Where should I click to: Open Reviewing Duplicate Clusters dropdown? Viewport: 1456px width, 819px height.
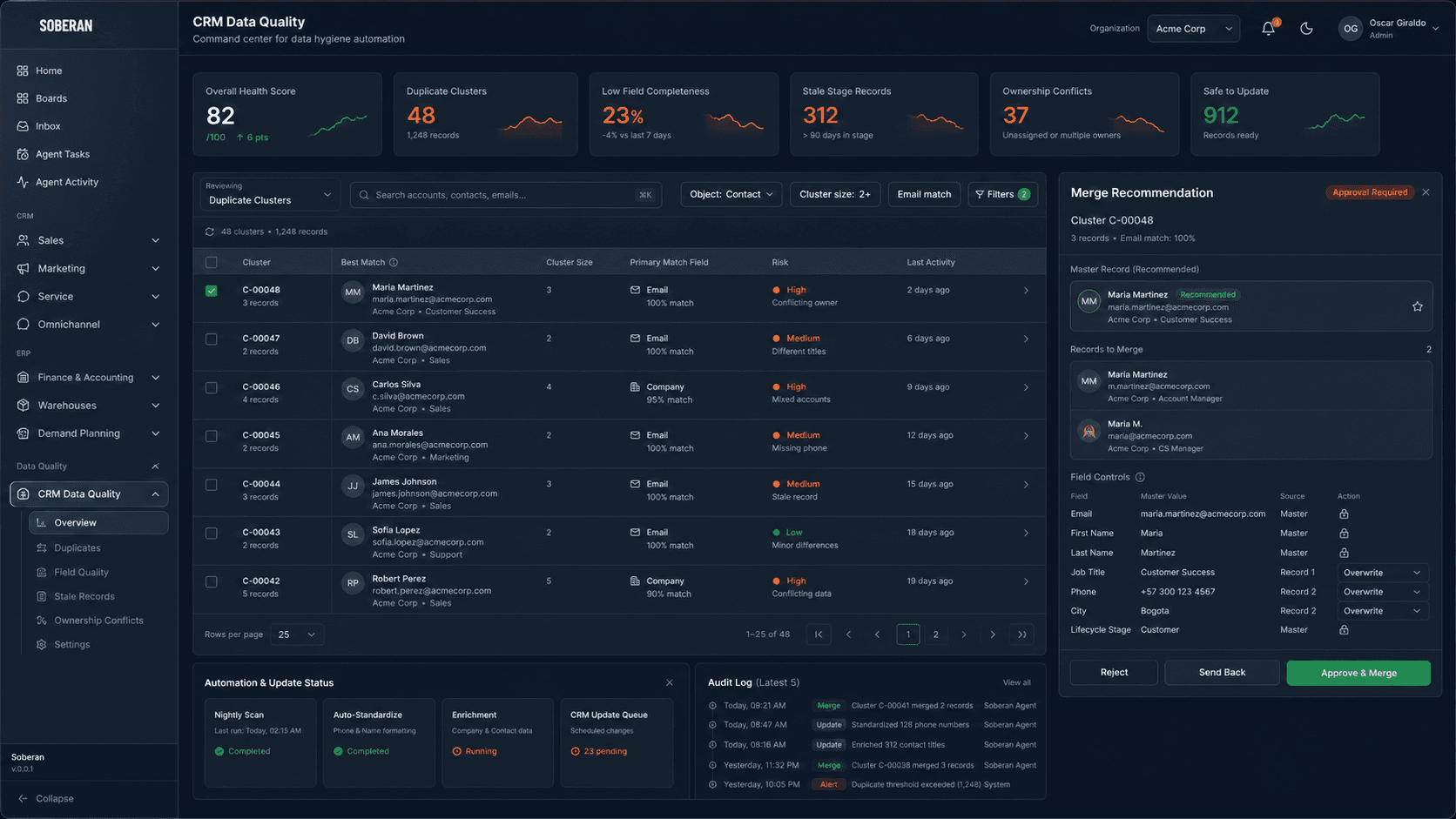[x=269, y=194]
